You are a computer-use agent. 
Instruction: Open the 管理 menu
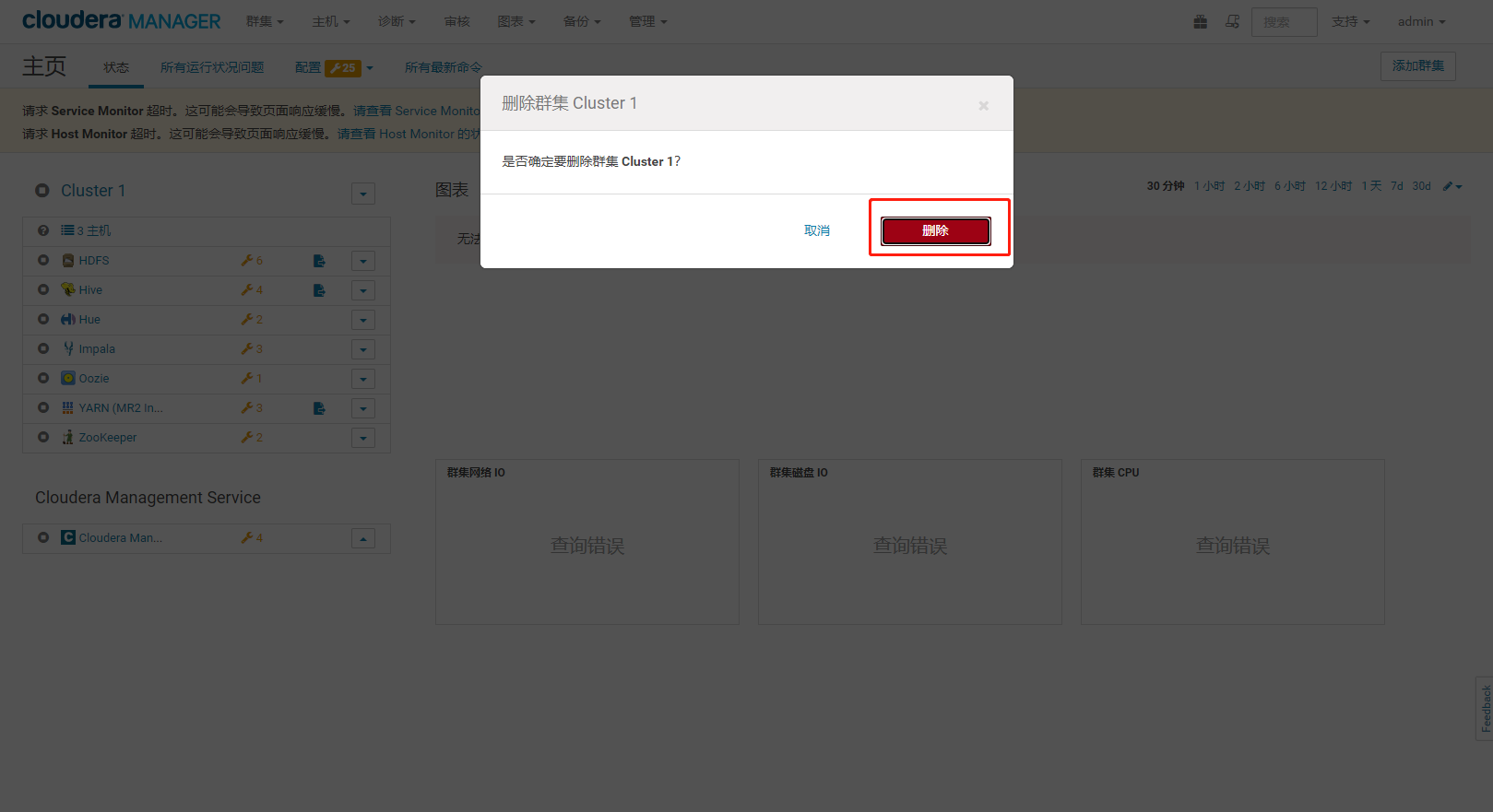[x=647, y=21]
